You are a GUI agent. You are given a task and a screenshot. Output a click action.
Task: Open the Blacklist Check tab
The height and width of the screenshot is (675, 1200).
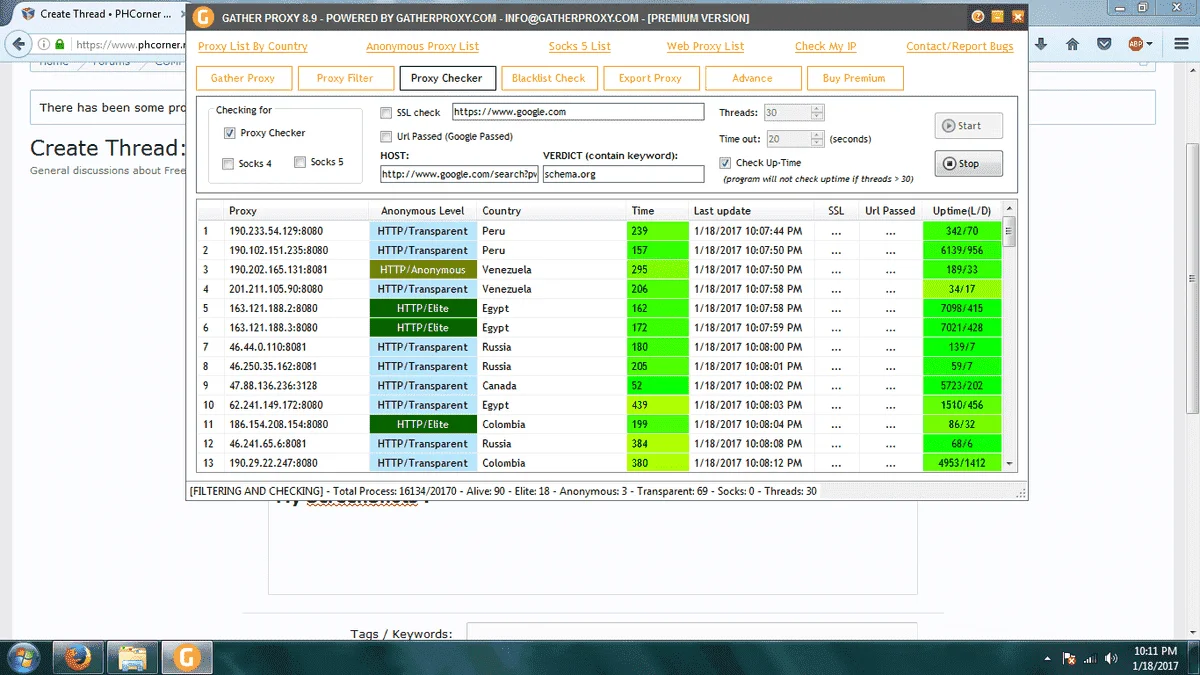pyautogui.click(x=549, y=78)
